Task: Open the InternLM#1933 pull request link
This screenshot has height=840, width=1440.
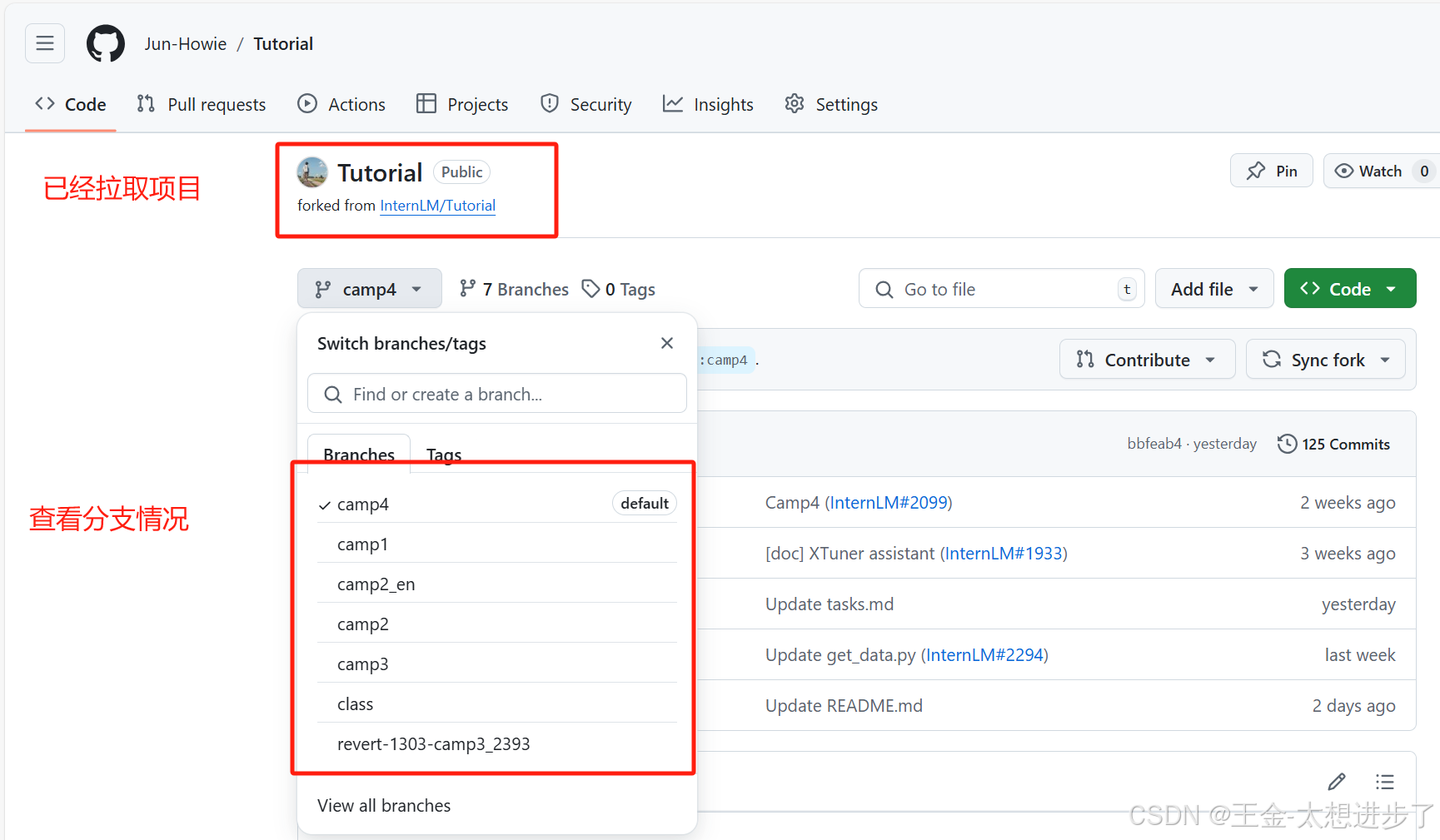Action: point(1004,554)
